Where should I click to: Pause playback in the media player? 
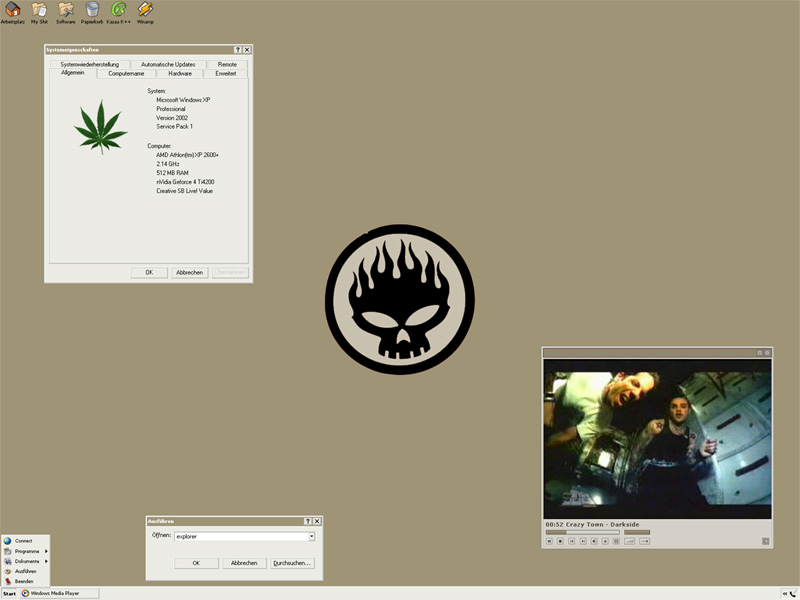(x=549, y=541)
